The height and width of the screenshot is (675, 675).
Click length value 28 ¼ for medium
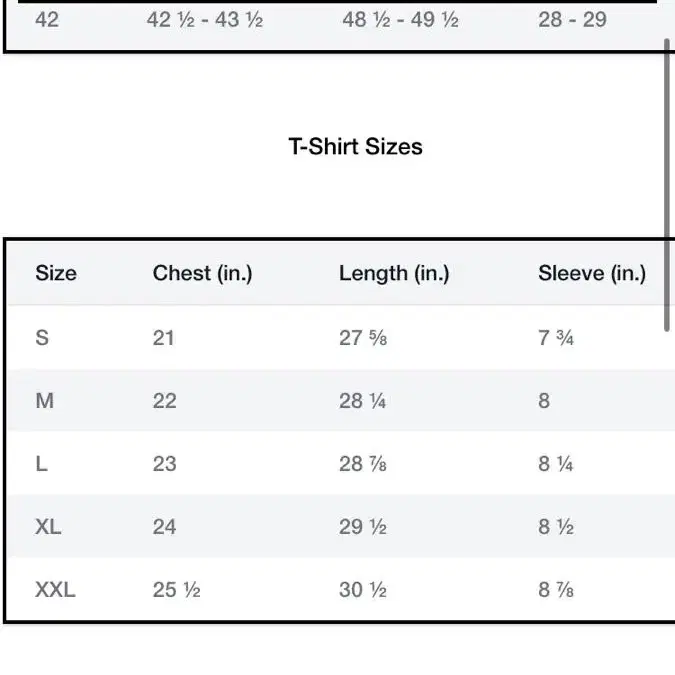point(362,401)
